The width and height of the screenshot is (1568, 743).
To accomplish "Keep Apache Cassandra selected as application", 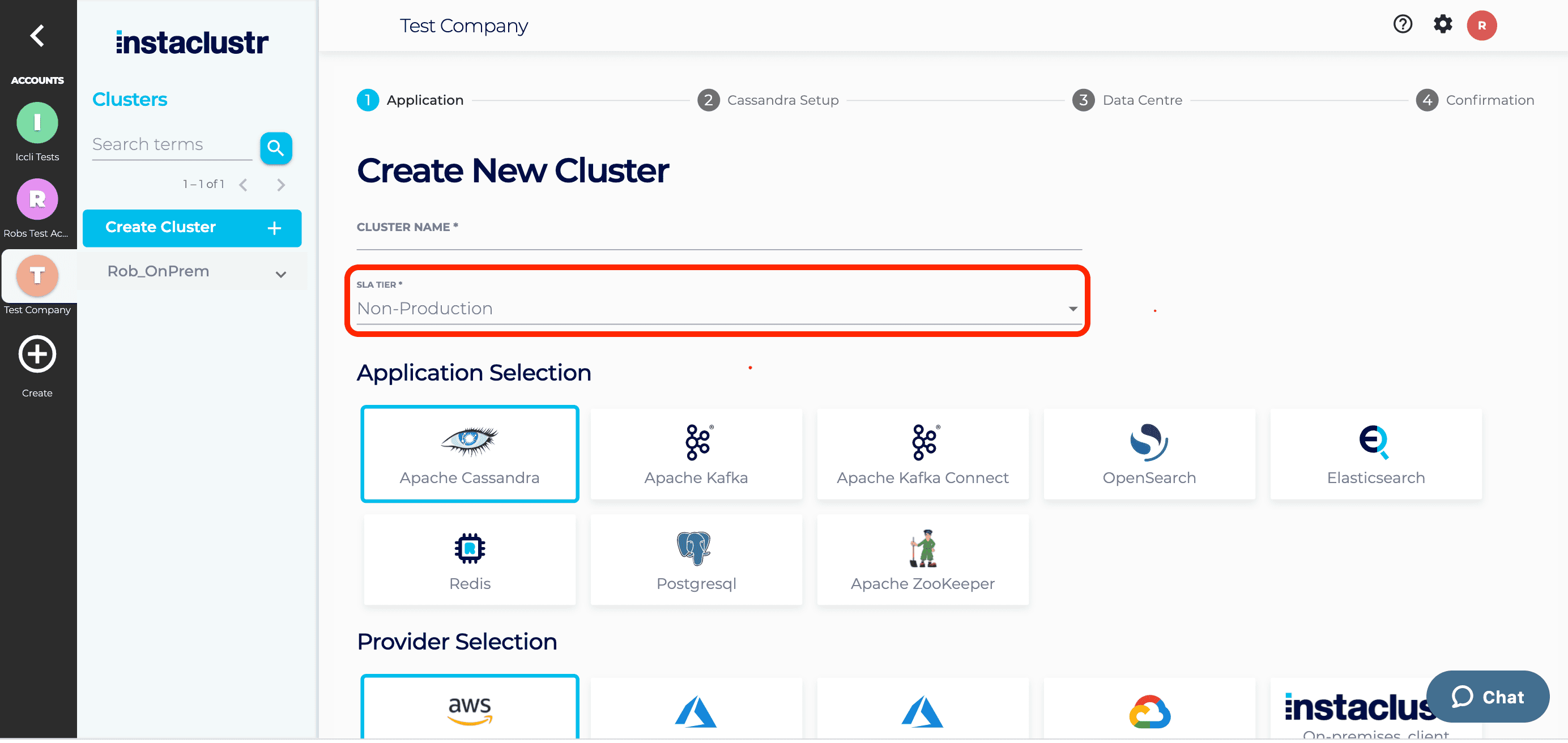I will tap(469, 454).
